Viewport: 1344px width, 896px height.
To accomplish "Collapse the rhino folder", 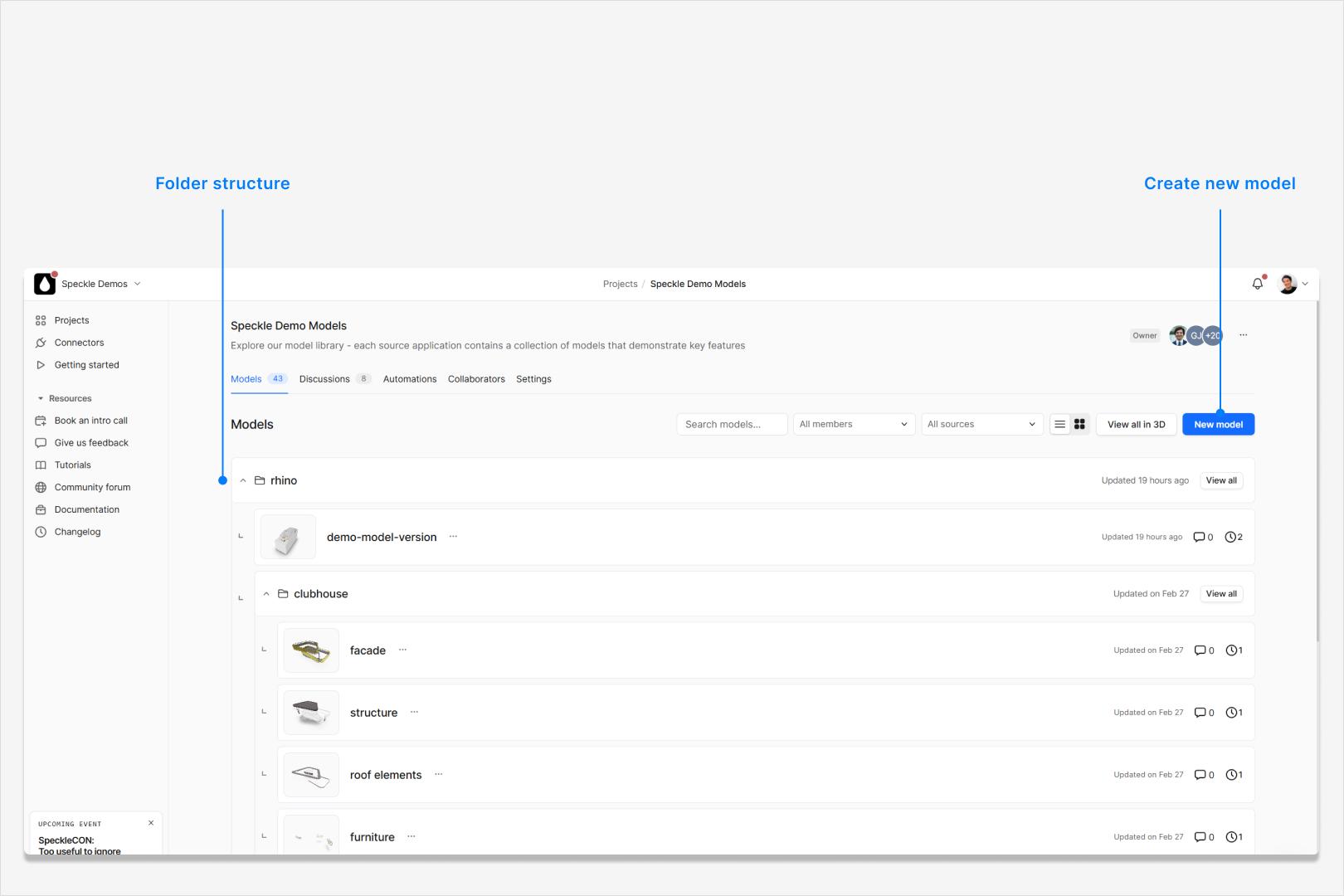I will [x=243, y=480].
